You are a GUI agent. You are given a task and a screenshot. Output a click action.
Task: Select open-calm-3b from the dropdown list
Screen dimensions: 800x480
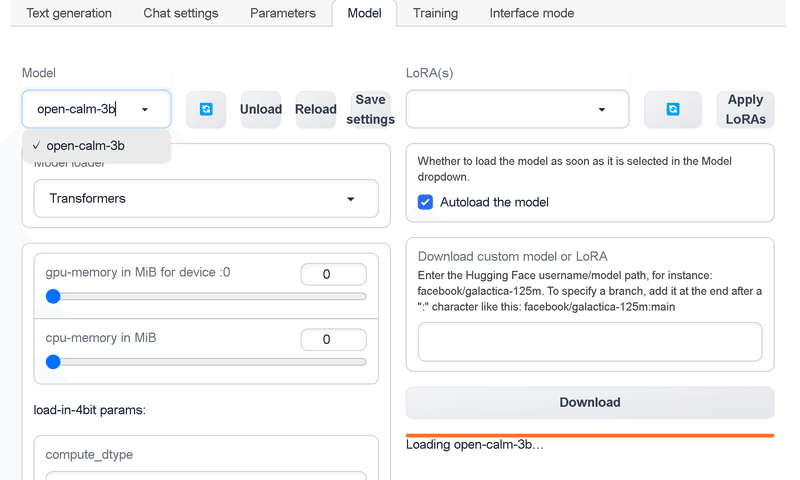click(96, 146)
